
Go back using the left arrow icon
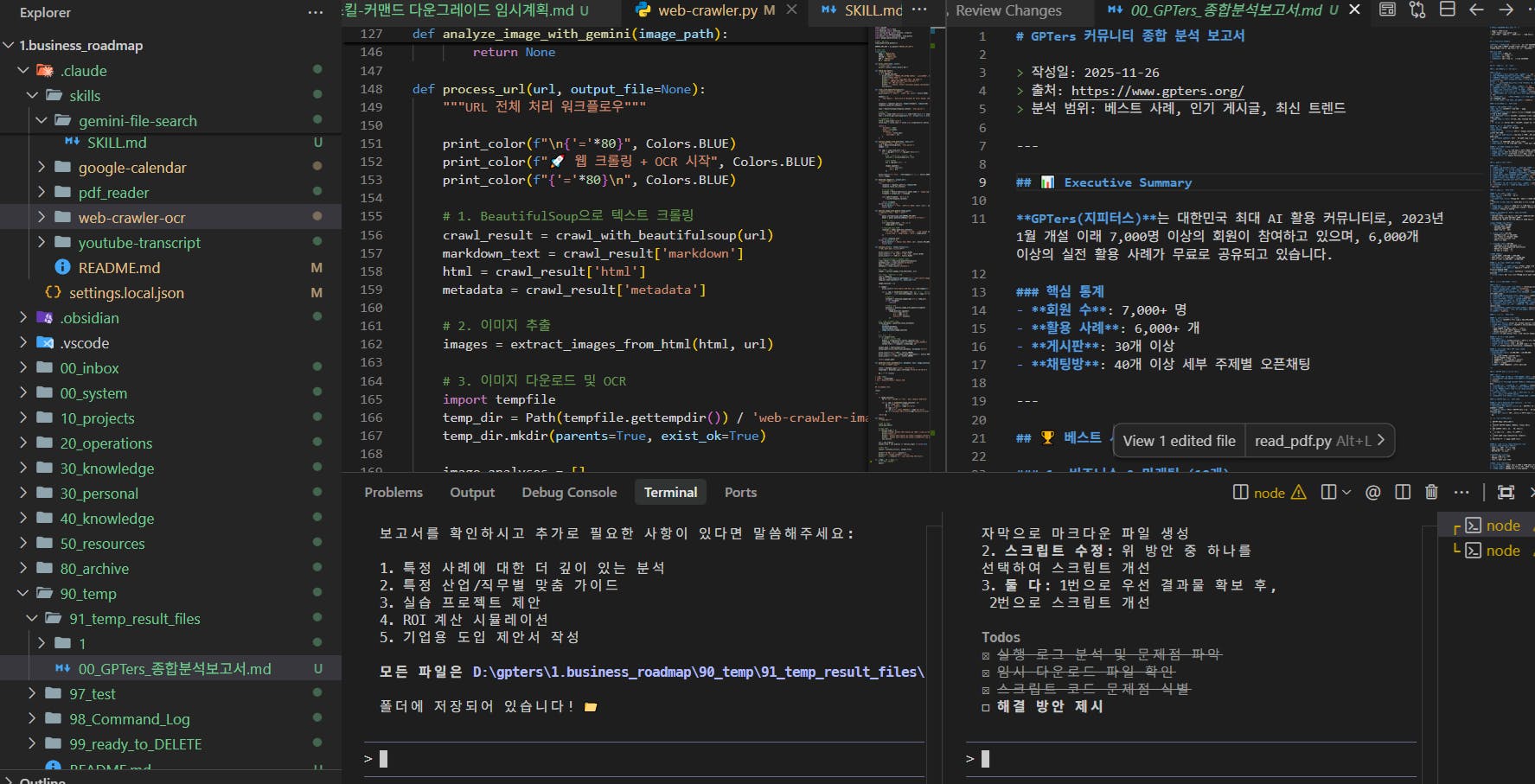click(x=1476, y=10)
